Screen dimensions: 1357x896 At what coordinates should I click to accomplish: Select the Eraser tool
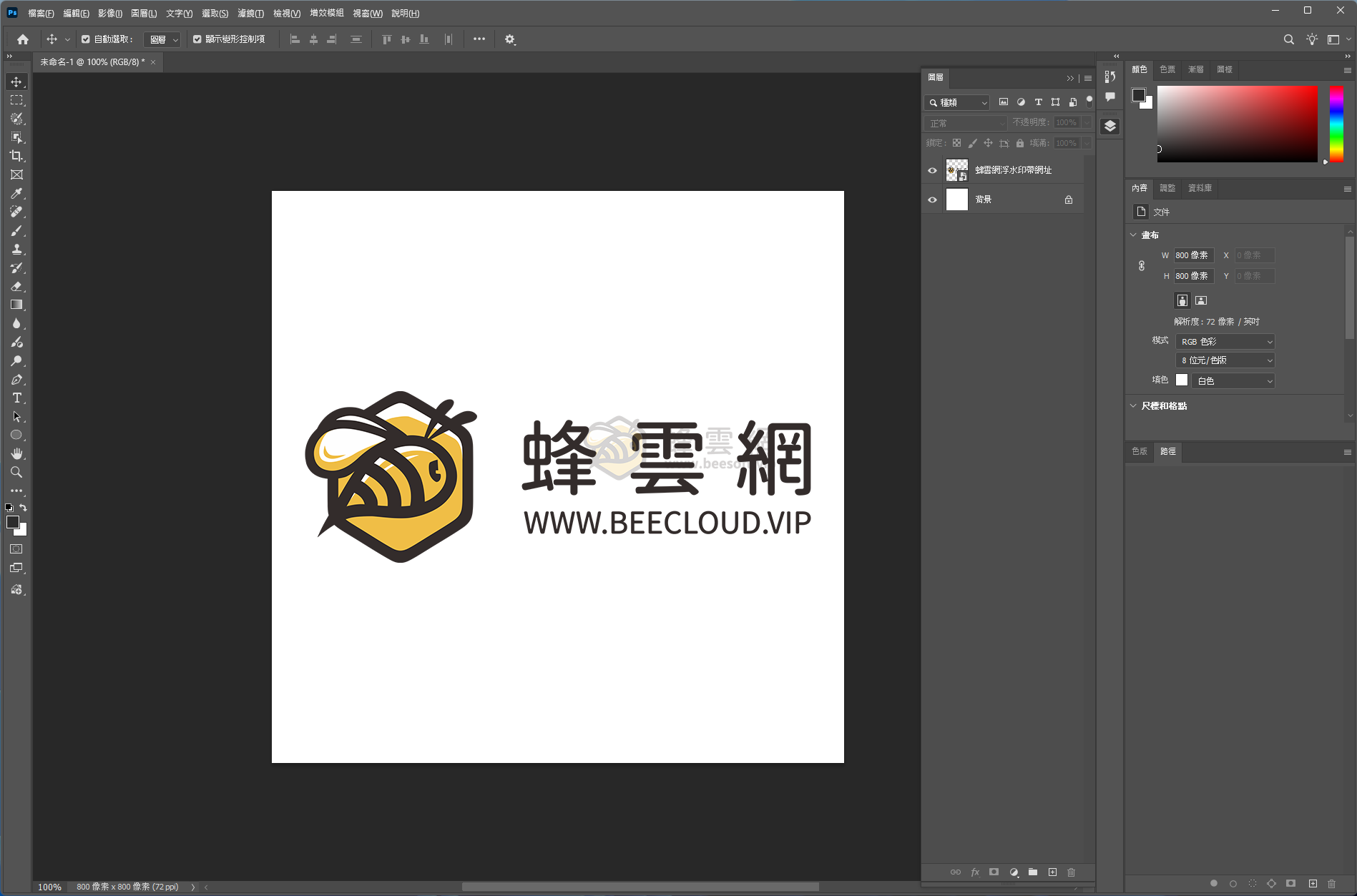(x=16, y=286)
